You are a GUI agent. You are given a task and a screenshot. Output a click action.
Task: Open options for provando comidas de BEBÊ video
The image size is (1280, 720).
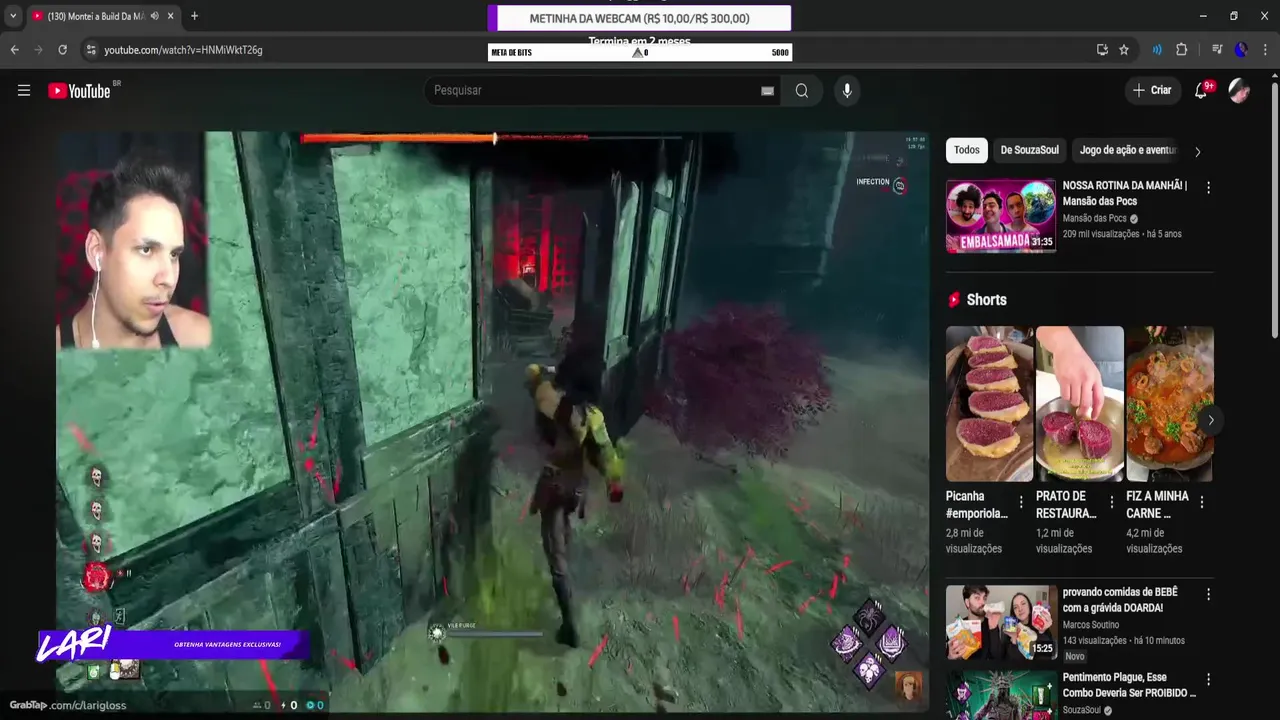(x=1208, y=594)
